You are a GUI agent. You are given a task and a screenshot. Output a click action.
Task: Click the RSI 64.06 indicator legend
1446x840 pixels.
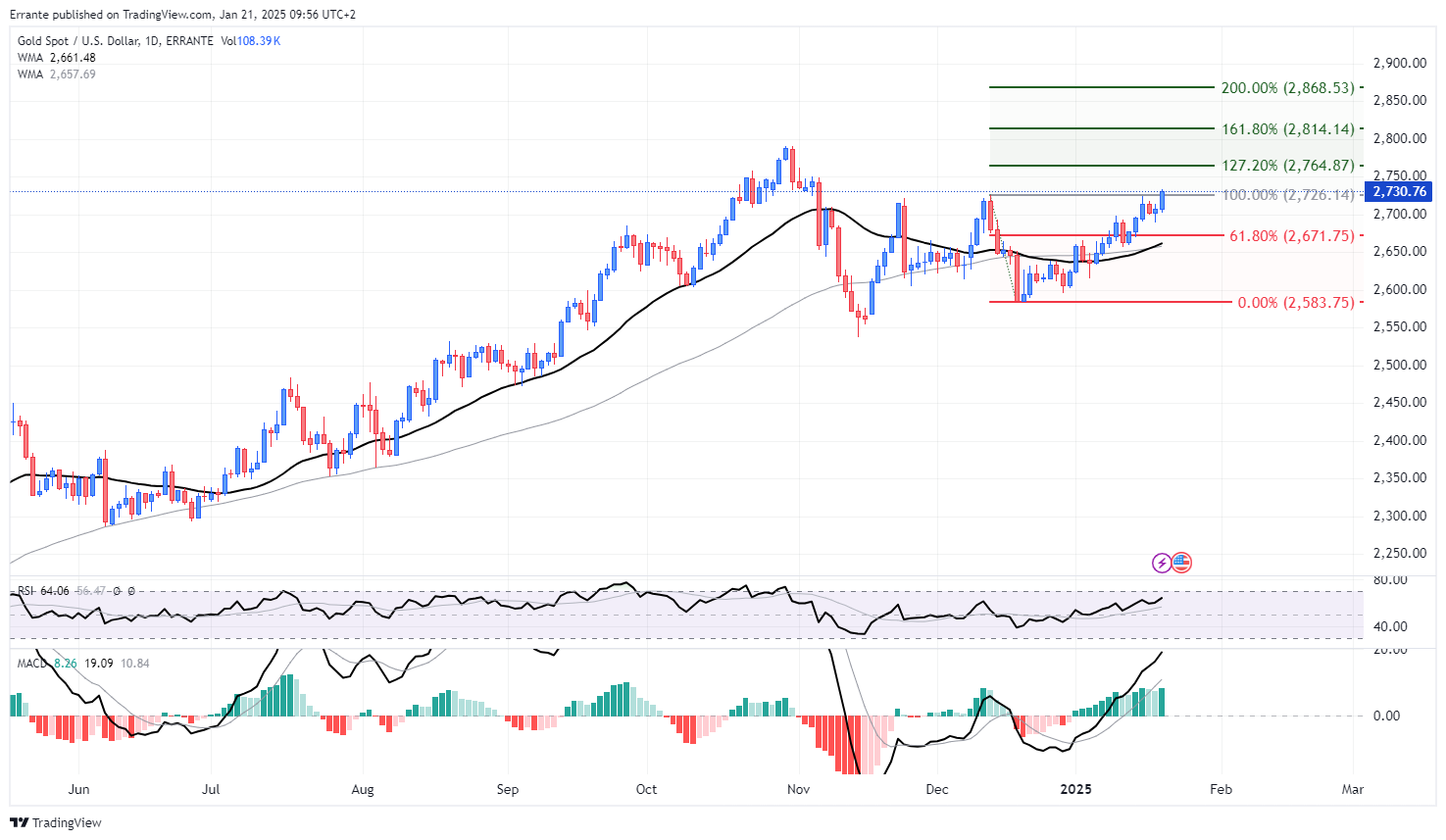(x=44, y=591)
